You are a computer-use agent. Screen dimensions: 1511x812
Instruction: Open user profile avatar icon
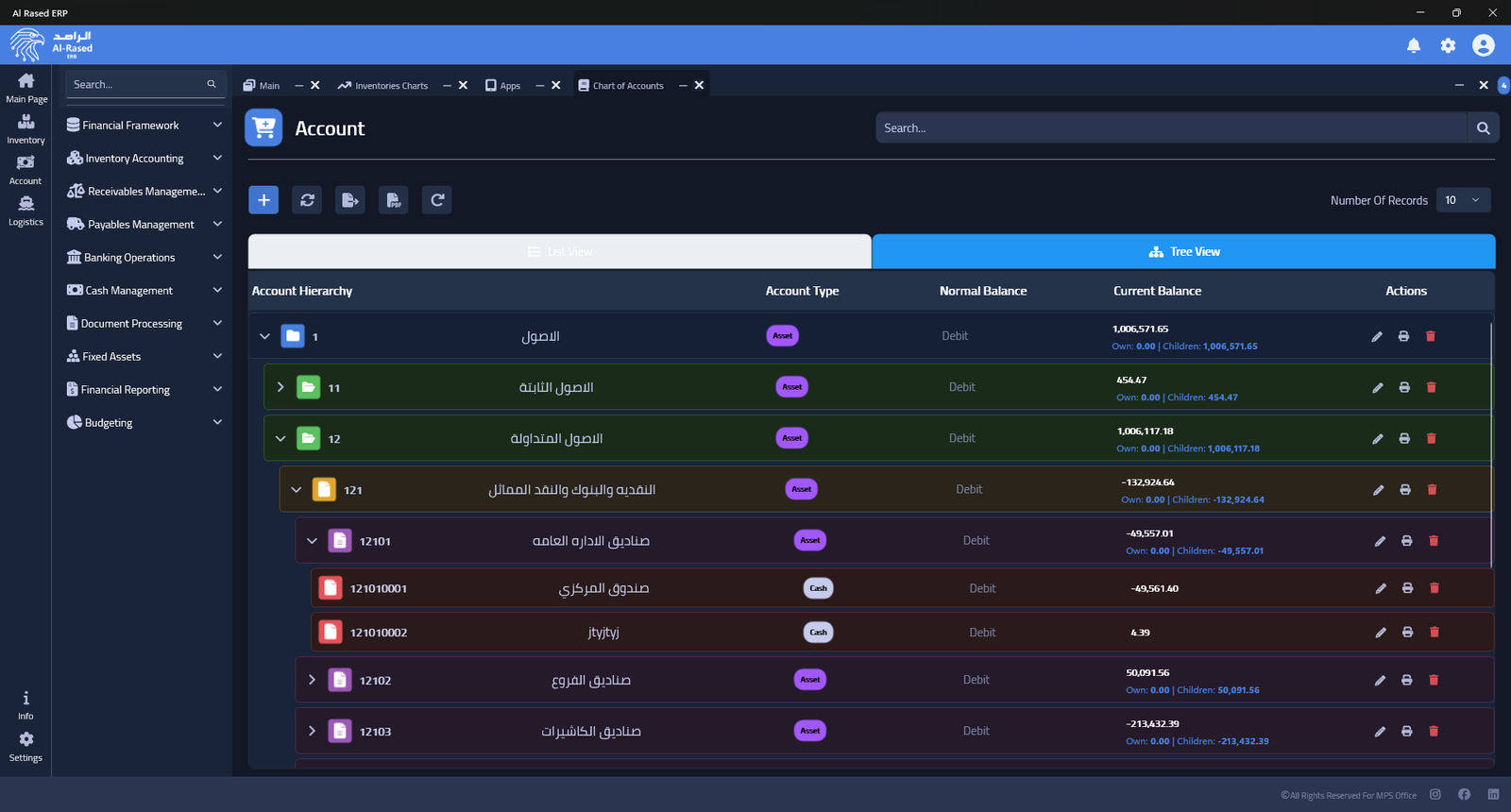(x=1483, y=45)
